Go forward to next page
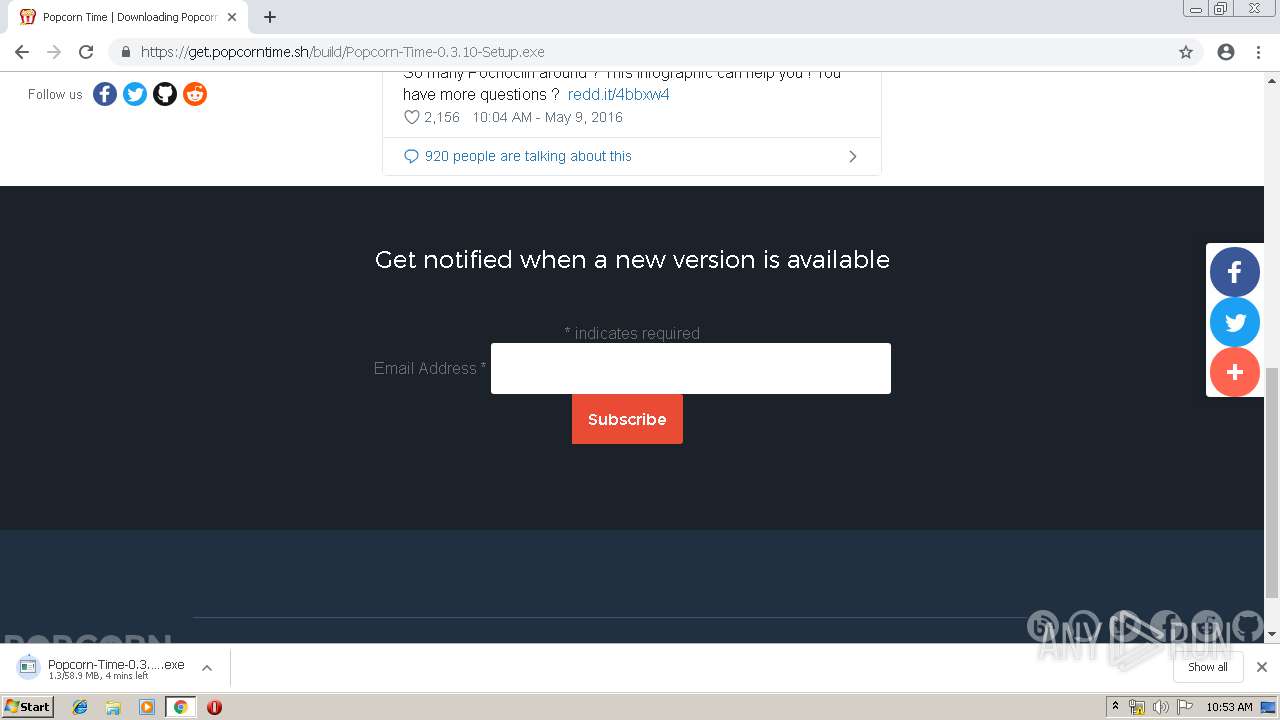This screenshot has width=1280, height=720. [54, 52]
